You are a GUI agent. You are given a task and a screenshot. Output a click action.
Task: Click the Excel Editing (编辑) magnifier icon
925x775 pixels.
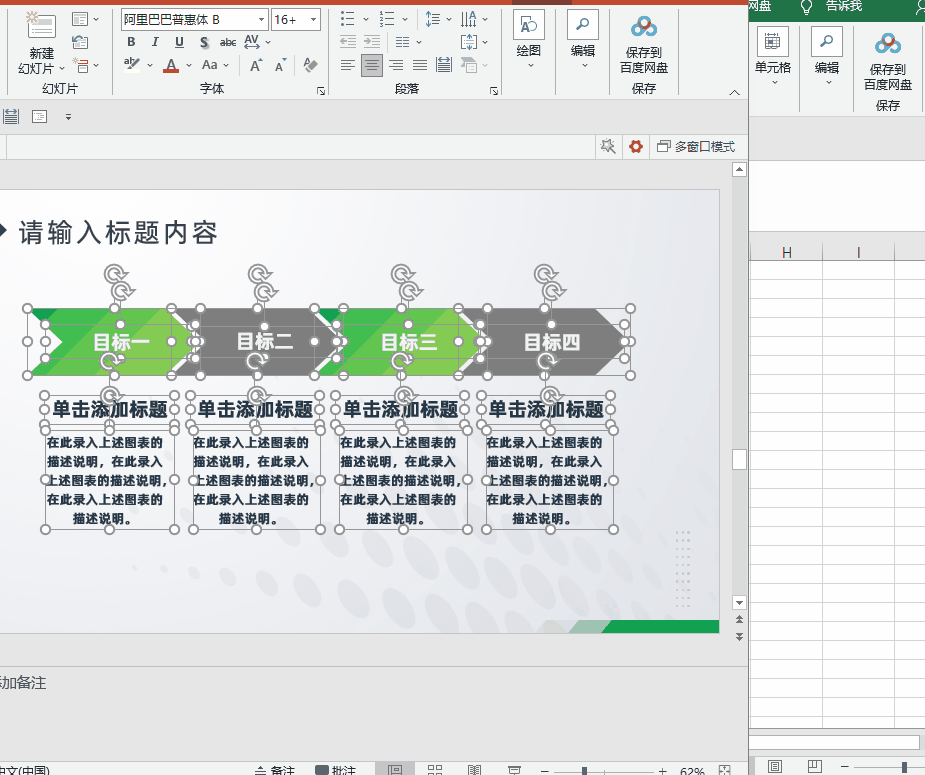826,42
